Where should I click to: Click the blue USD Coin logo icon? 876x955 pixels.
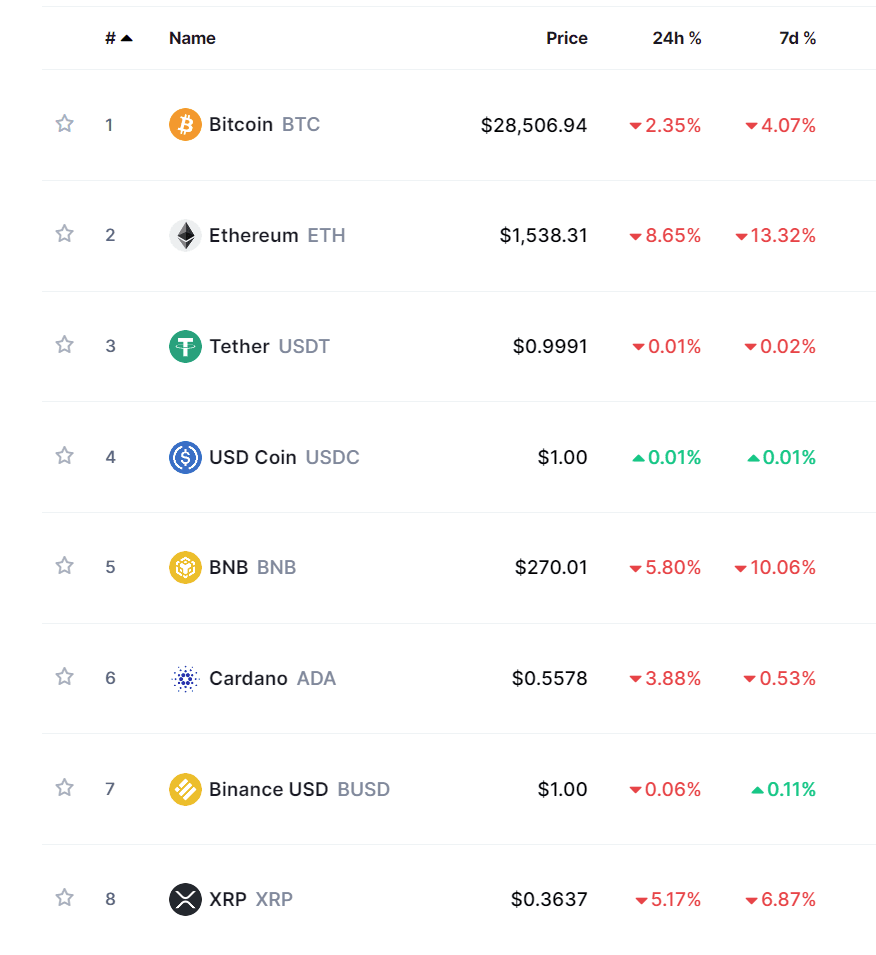click(185, 457)
